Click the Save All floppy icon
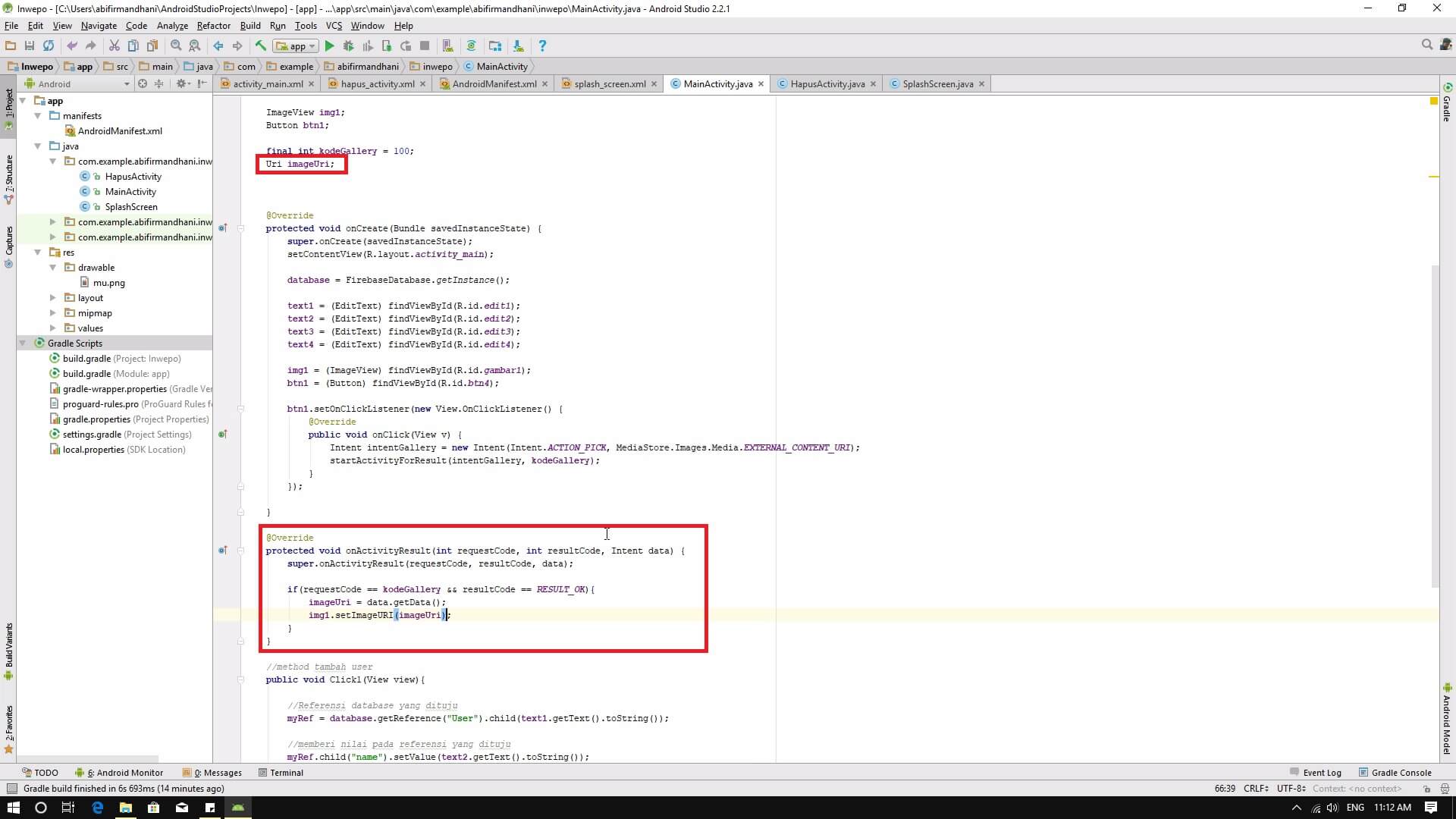This screenshot has width=1456, height=819. click(30, 46)
